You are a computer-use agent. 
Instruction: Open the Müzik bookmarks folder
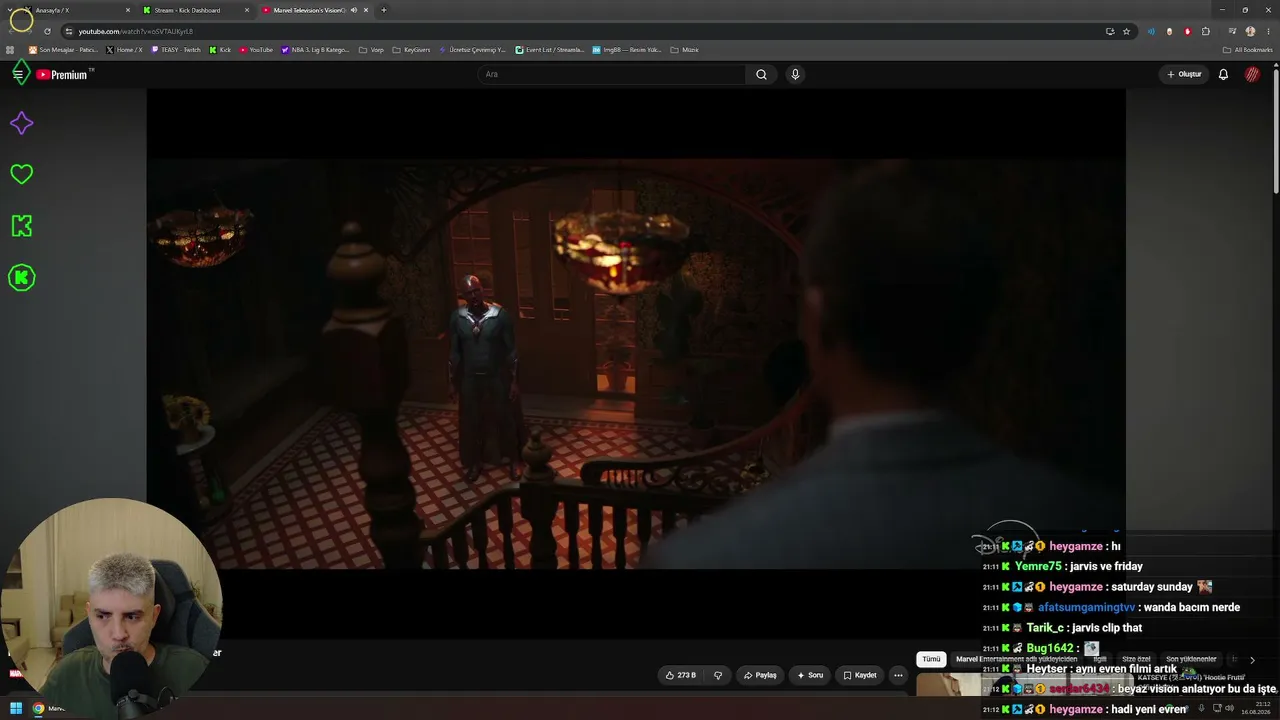pos(684,50)
